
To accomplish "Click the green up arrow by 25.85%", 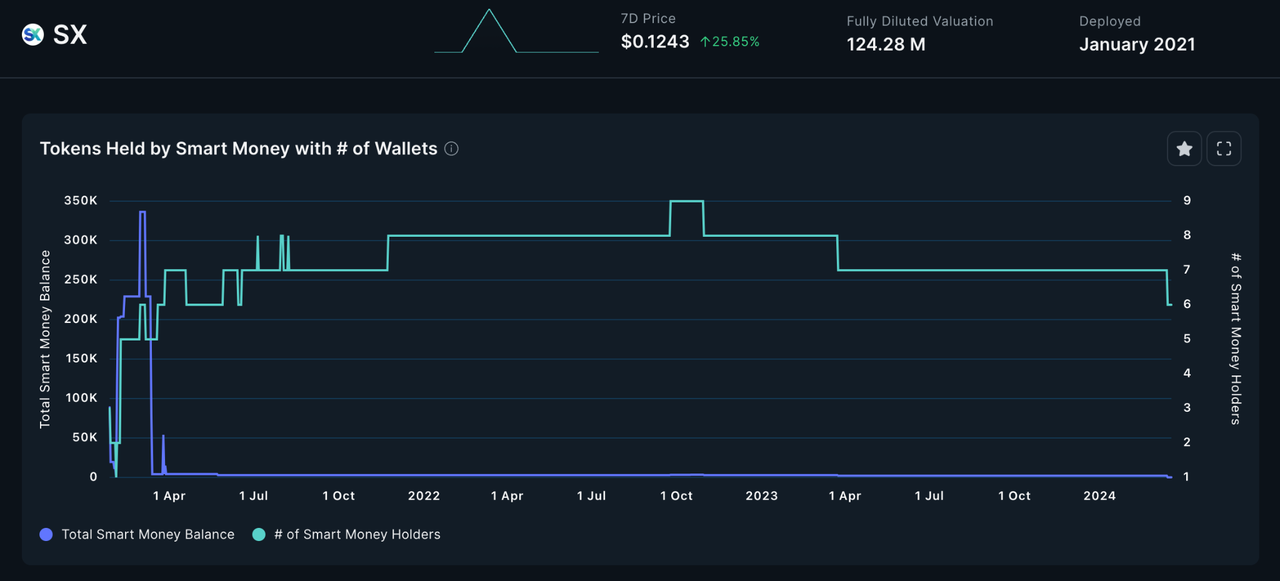I will click(705, 42).
